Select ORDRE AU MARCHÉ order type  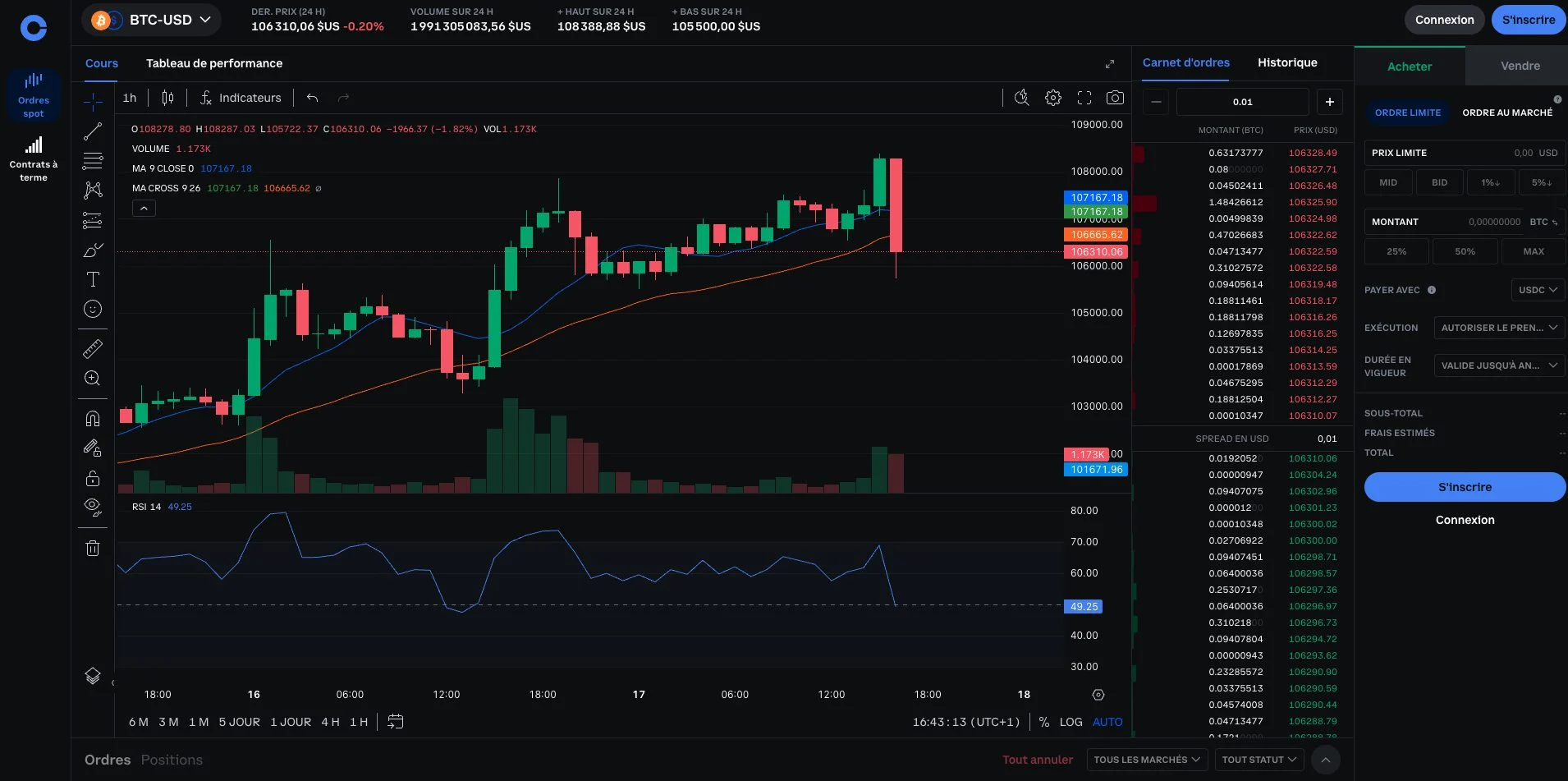tap(1507, 113)
